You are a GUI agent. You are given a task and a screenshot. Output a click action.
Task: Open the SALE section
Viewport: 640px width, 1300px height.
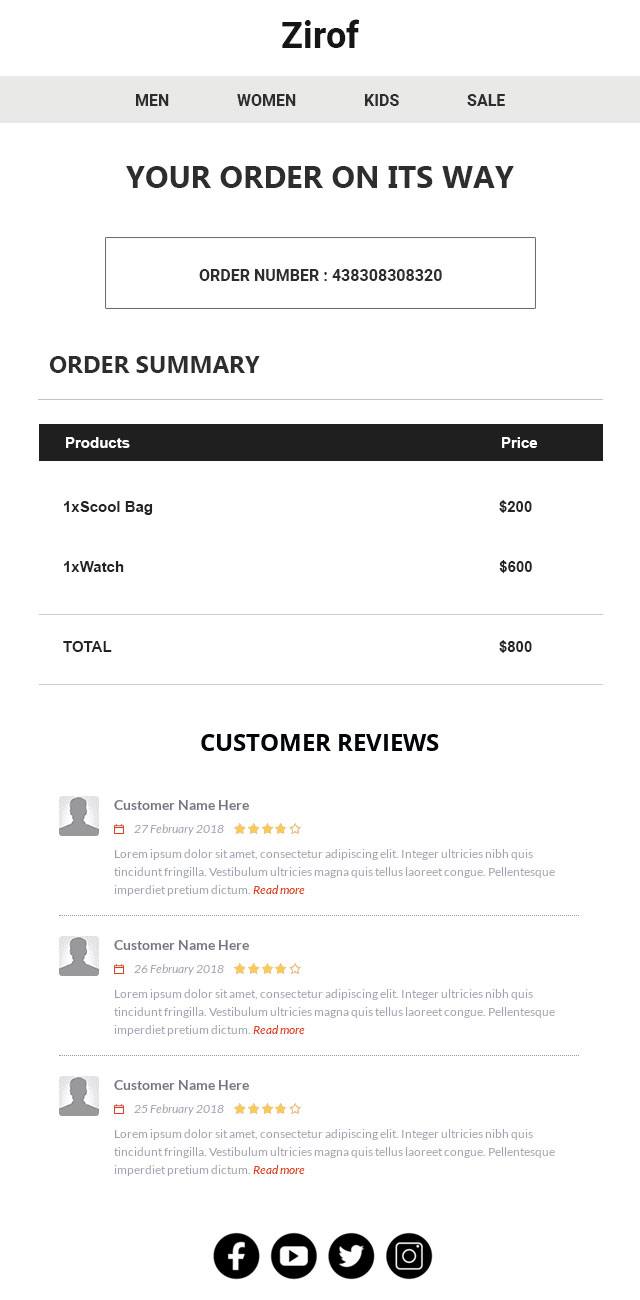pos(486,100)
